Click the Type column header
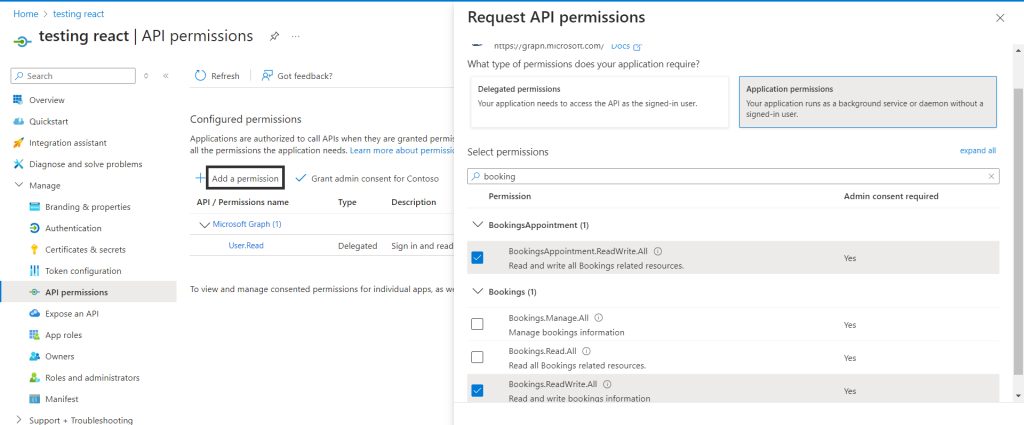1024x425 pixels. click(x=347, y=202)
